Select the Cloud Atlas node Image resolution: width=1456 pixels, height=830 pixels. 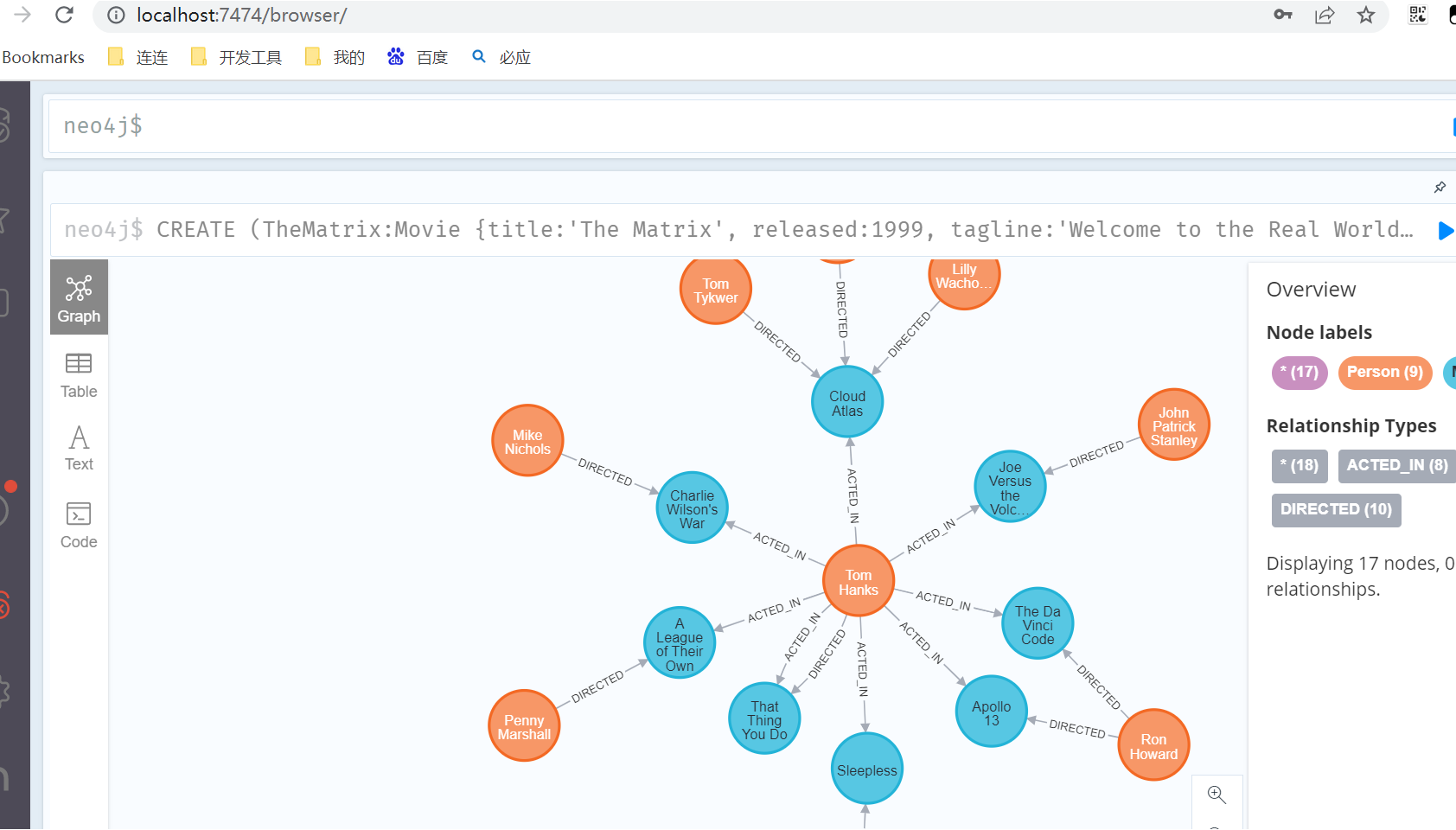(x=847, y=402)
